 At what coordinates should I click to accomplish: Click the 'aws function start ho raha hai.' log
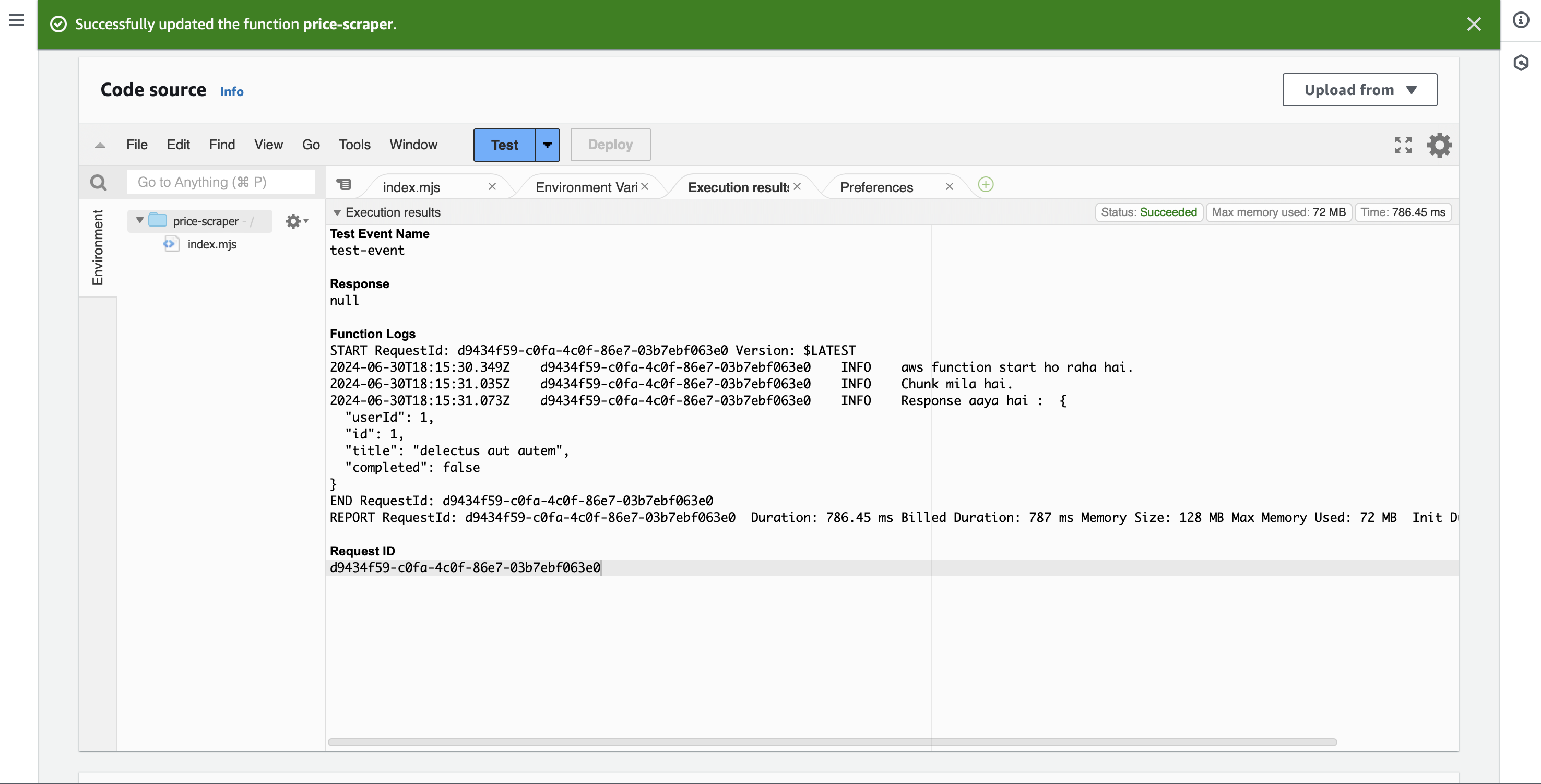coord(731,367)
